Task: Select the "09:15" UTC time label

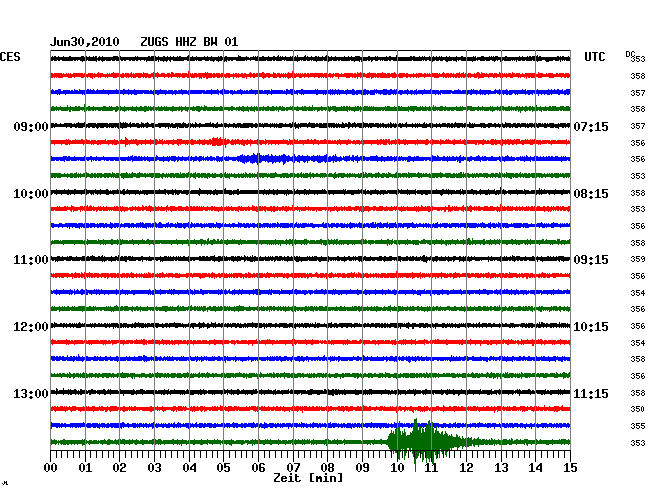Action: [591, 260]
